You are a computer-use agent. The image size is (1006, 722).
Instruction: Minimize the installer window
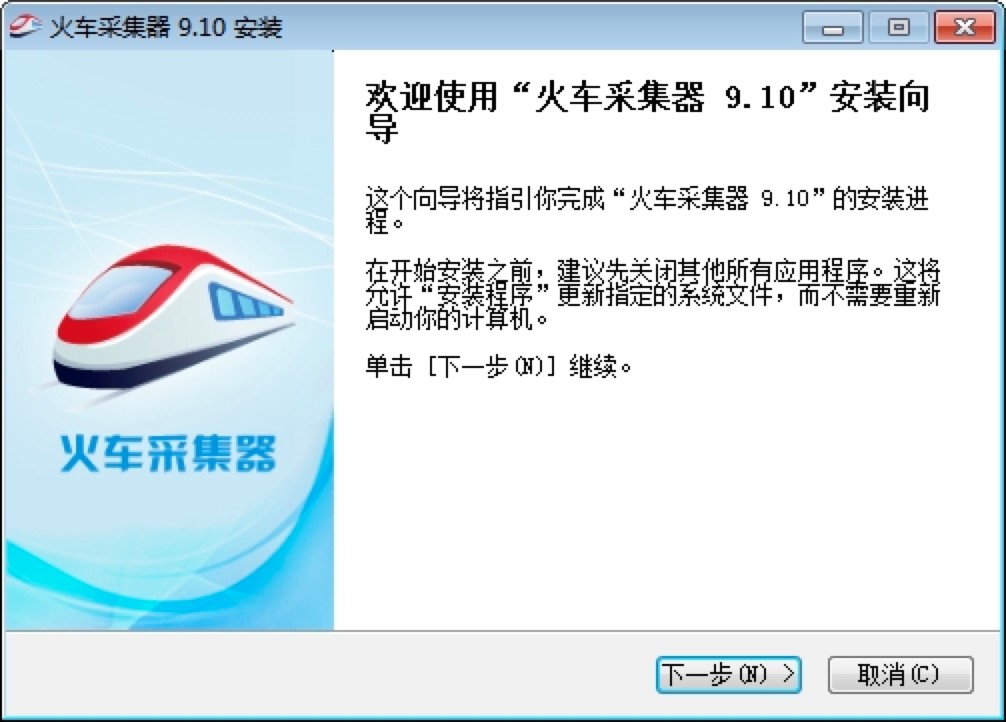coord(832,28)
